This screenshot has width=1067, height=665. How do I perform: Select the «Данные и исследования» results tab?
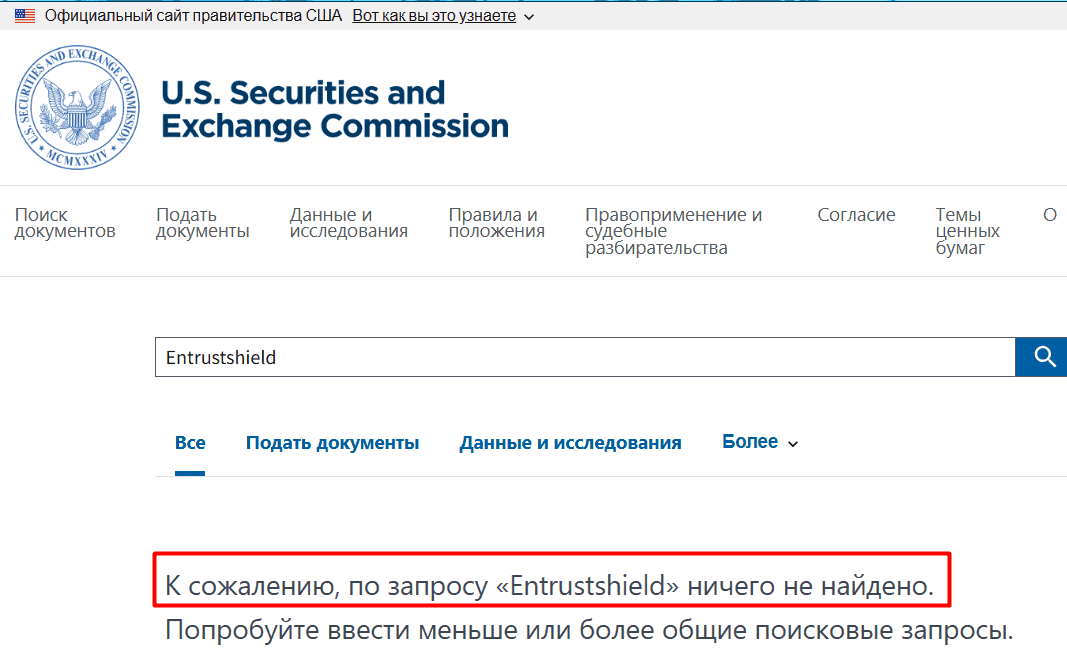[570, 441]
